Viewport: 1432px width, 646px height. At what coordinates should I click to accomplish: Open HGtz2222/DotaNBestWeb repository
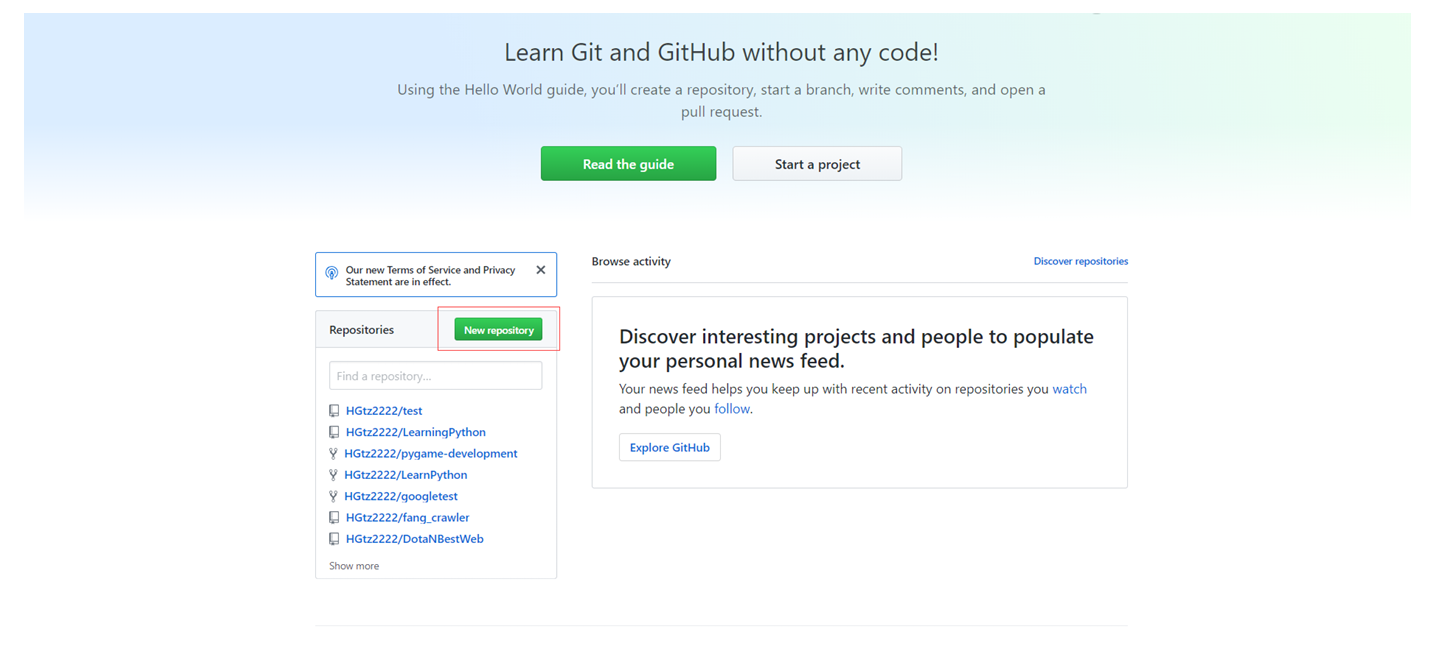point(415,539)
